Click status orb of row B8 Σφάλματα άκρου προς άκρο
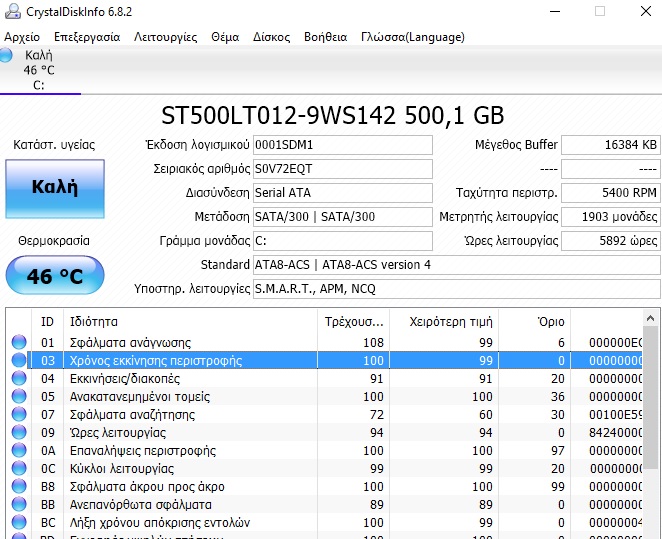This screenshot has width=662, height=539. tap(19, 486)
